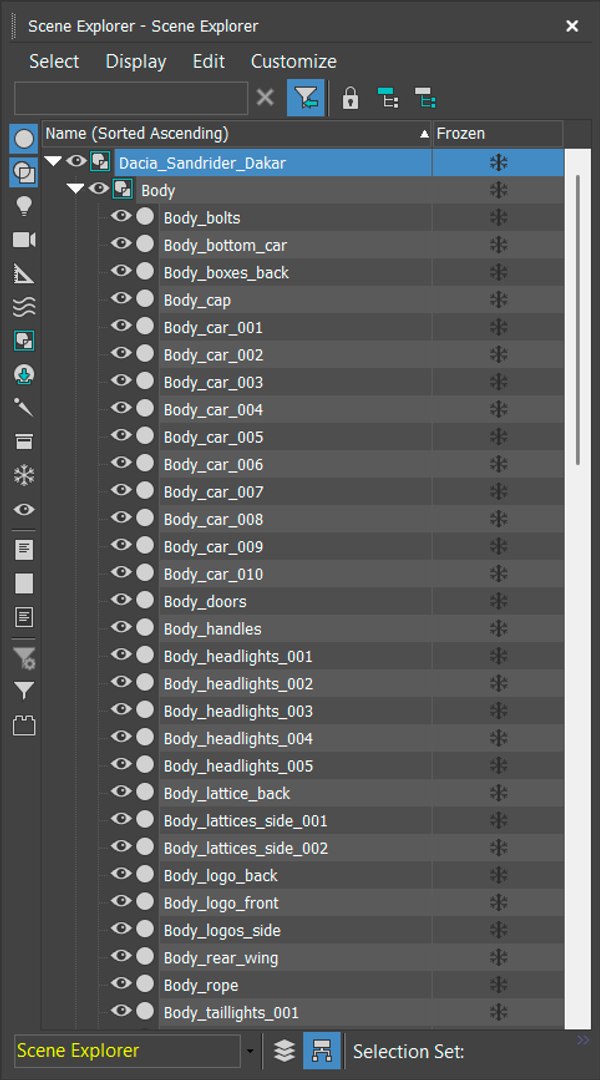Hide Body_bolts using its eye icon
600x1080 pixels.
pos(121,216)
